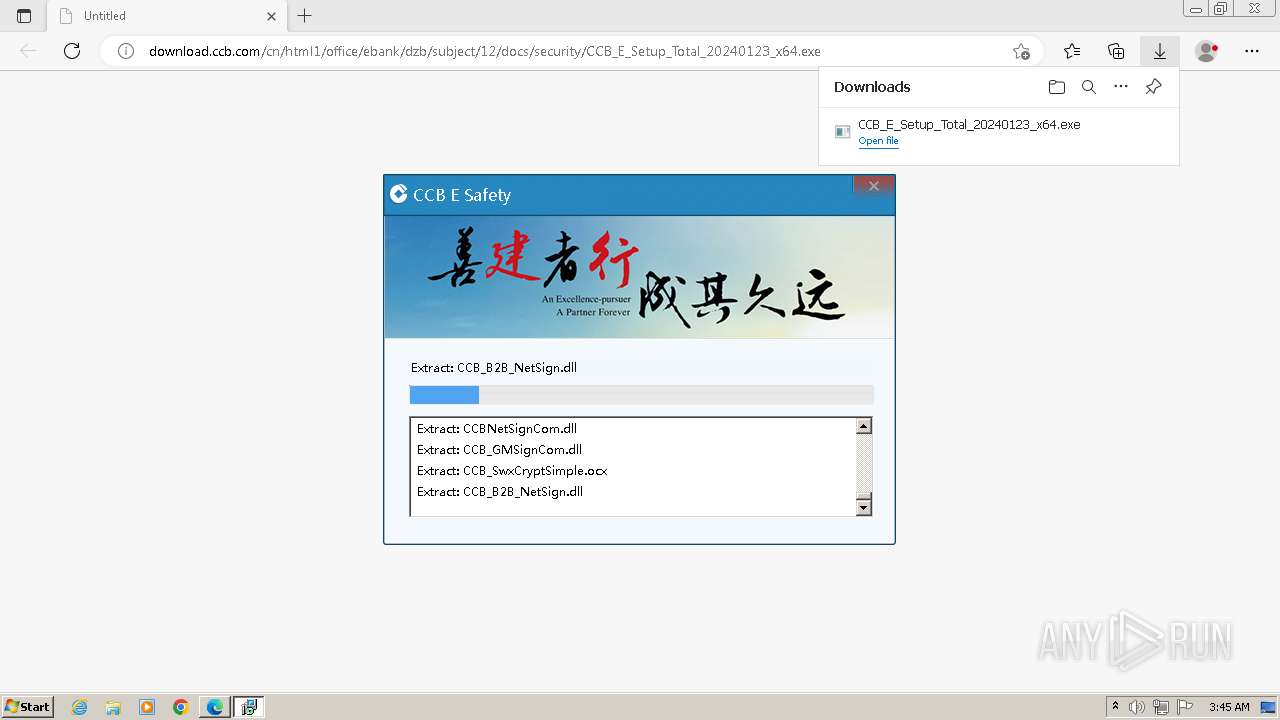The image size is (1280, 720).
Task: Open Action Center flag icon
Action: click(1184, 707)
